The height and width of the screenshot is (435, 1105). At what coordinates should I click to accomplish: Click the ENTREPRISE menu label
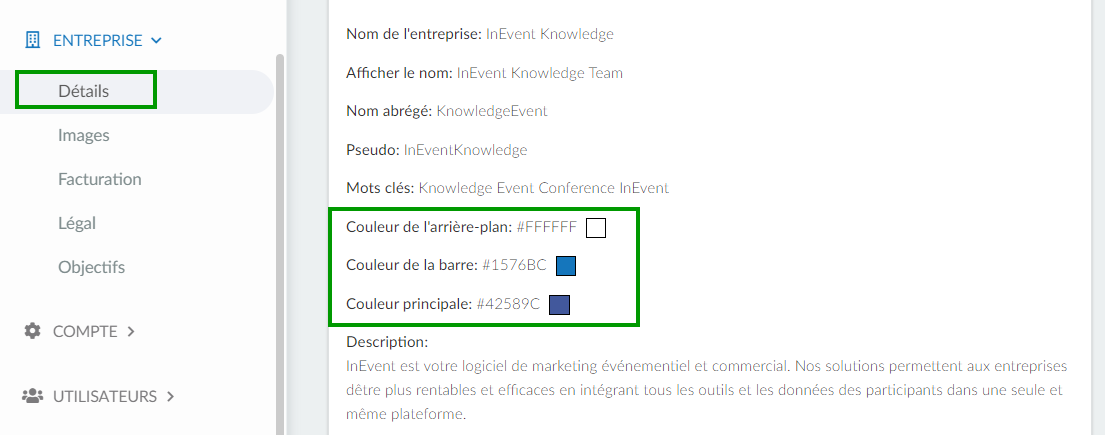[98, 41]
